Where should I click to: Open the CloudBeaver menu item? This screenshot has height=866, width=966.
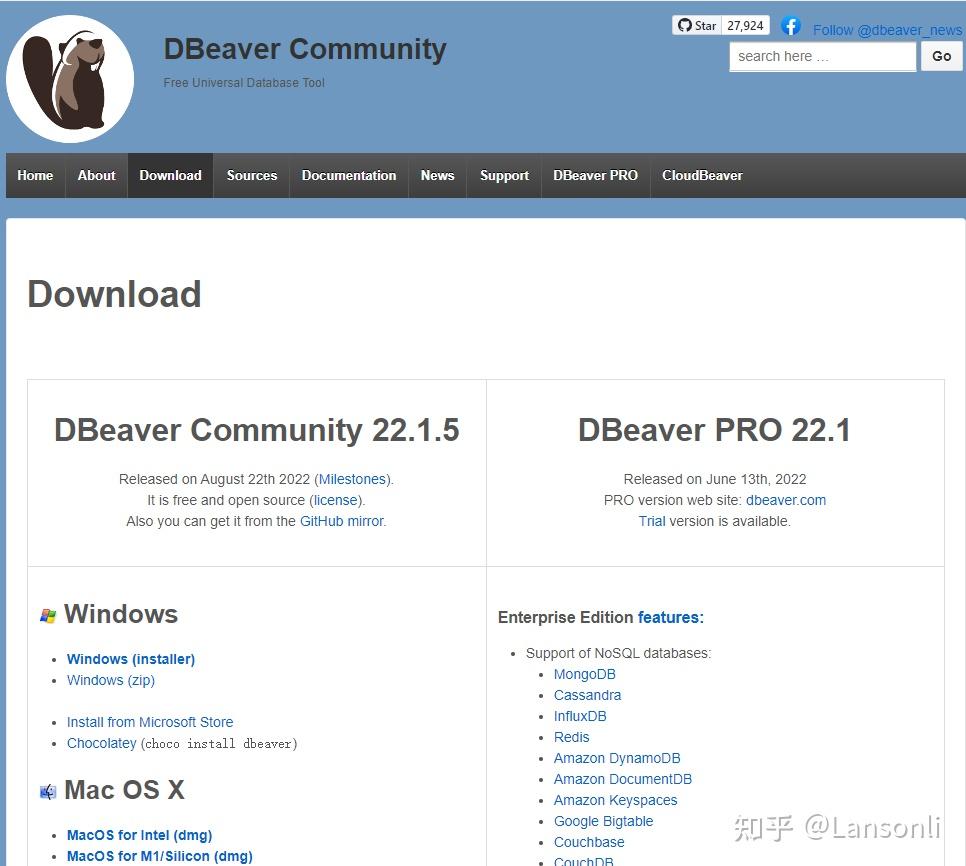tap(702, 176)
